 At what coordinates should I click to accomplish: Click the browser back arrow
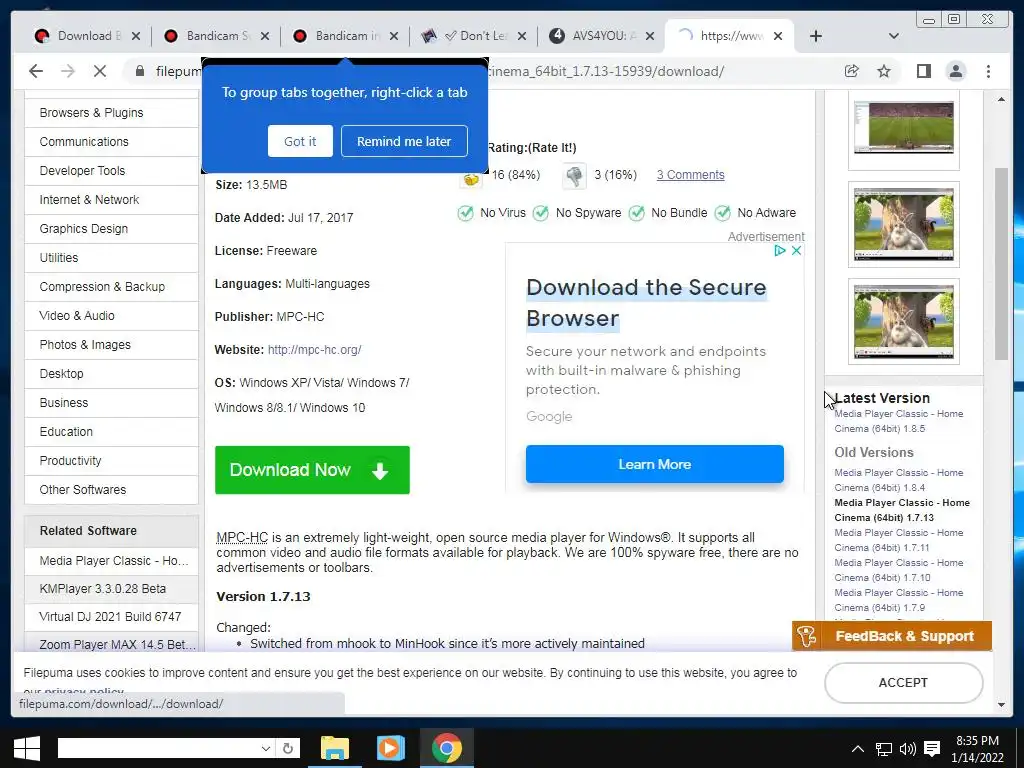pos(36,71)
